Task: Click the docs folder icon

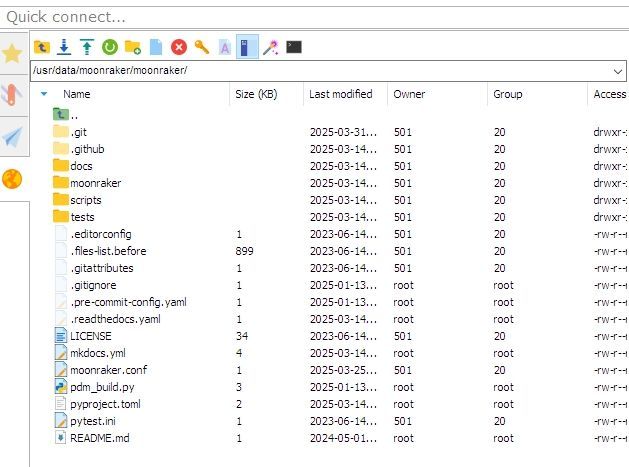Action: click(61, 165)
